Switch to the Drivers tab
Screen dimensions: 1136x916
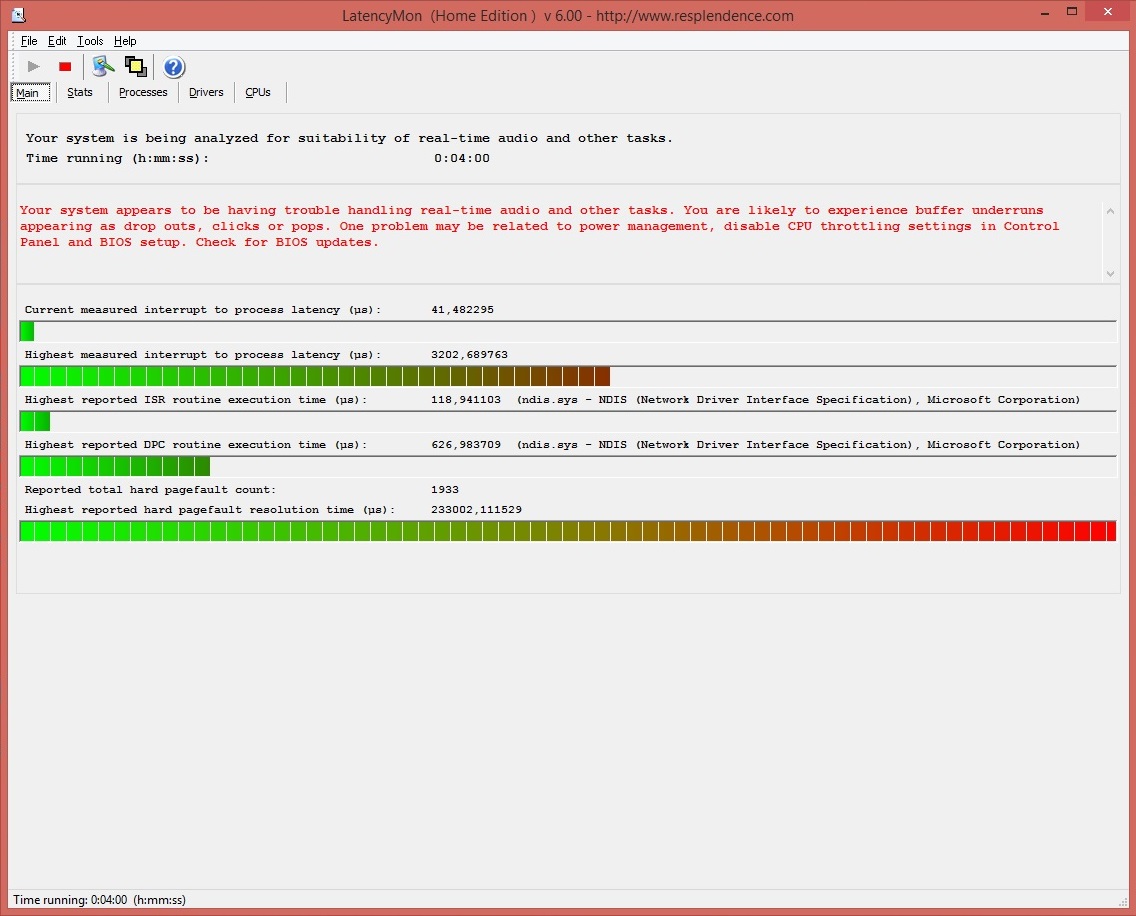[x=206, y=92]
